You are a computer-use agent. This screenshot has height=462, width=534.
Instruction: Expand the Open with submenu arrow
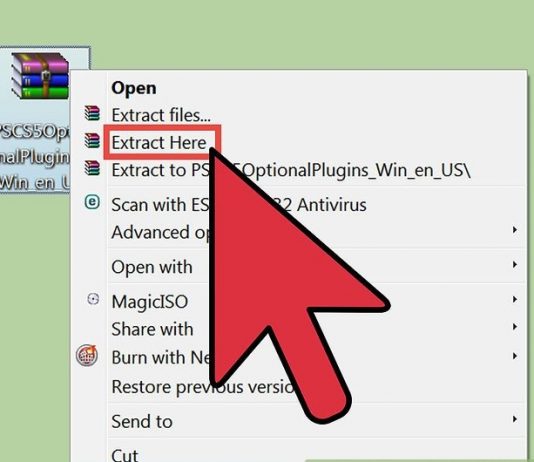point(515,265)
